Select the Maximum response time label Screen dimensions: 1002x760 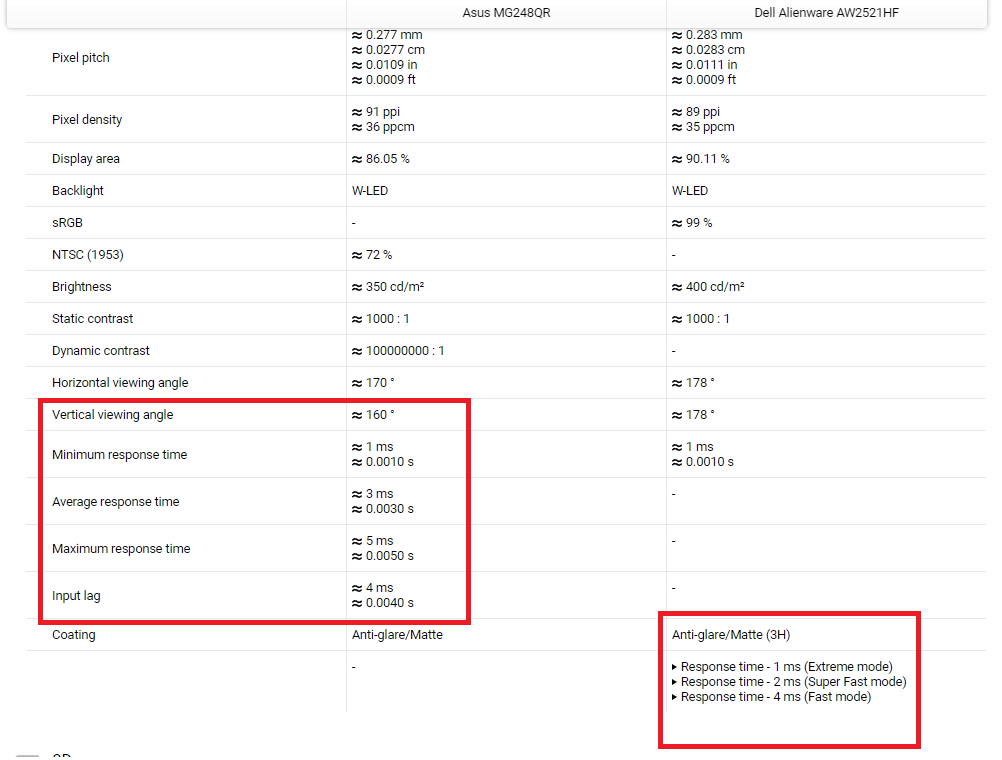[121, 548]
